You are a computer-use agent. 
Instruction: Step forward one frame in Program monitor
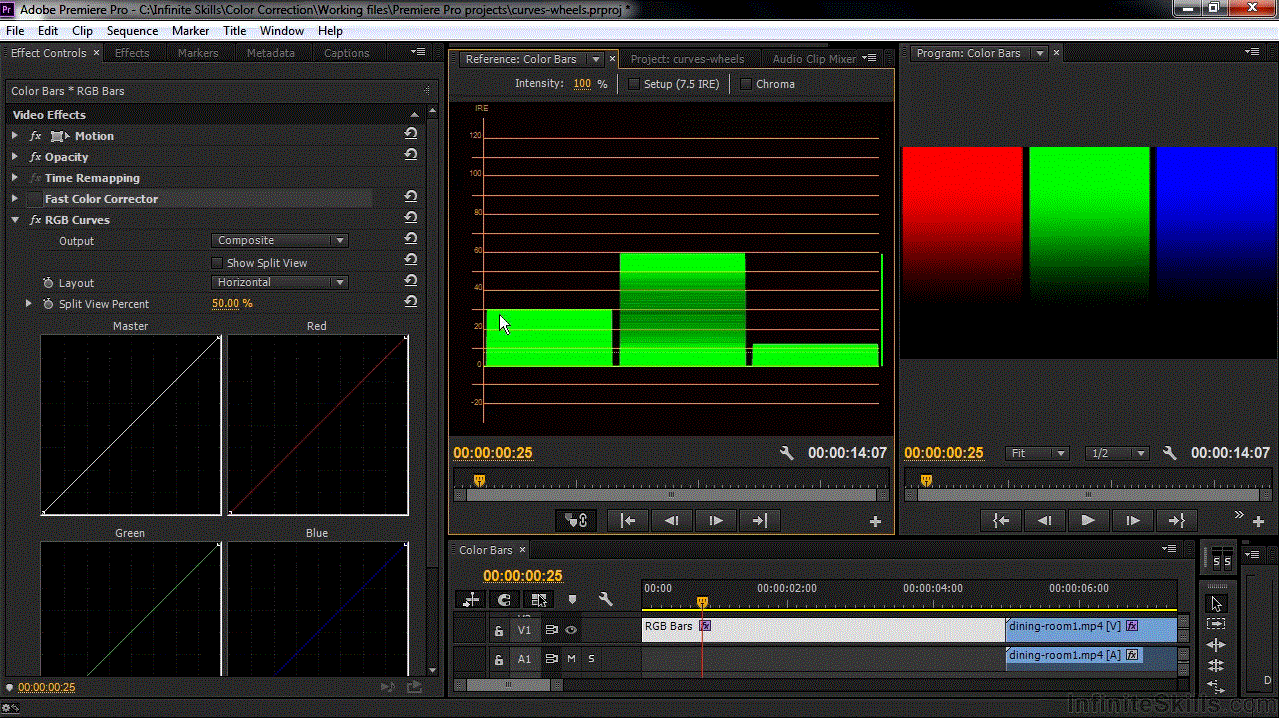coord(1132,520)
